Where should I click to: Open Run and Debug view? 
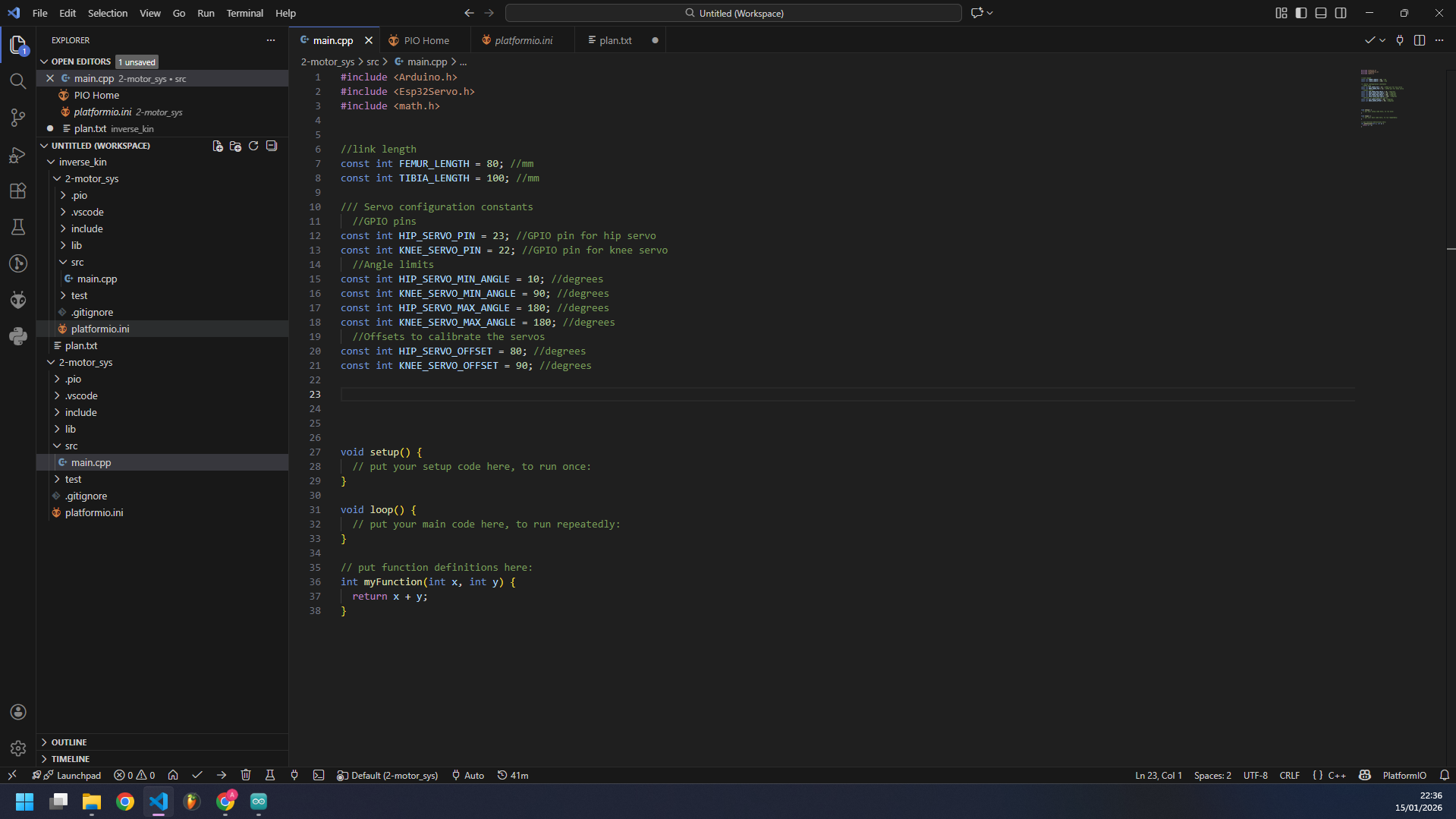[18, 155]
